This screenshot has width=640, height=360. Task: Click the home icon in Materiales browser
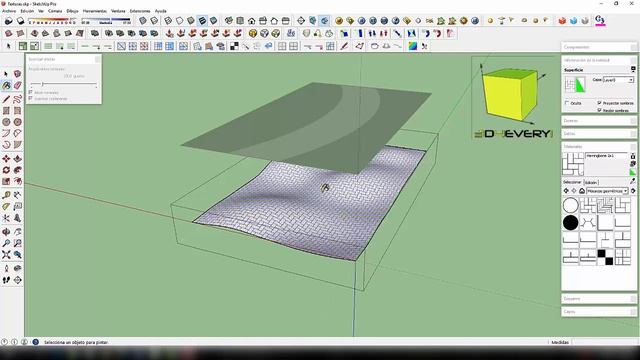[x=582, y=191]
